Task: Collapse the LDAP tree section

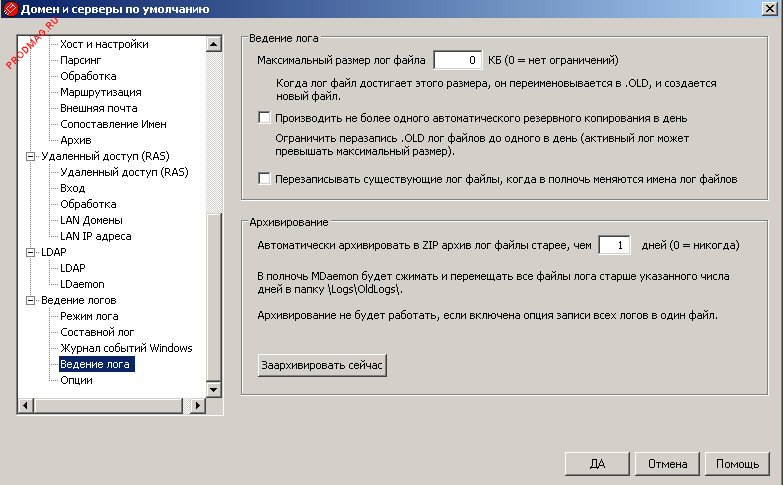Action: (30, 252)
